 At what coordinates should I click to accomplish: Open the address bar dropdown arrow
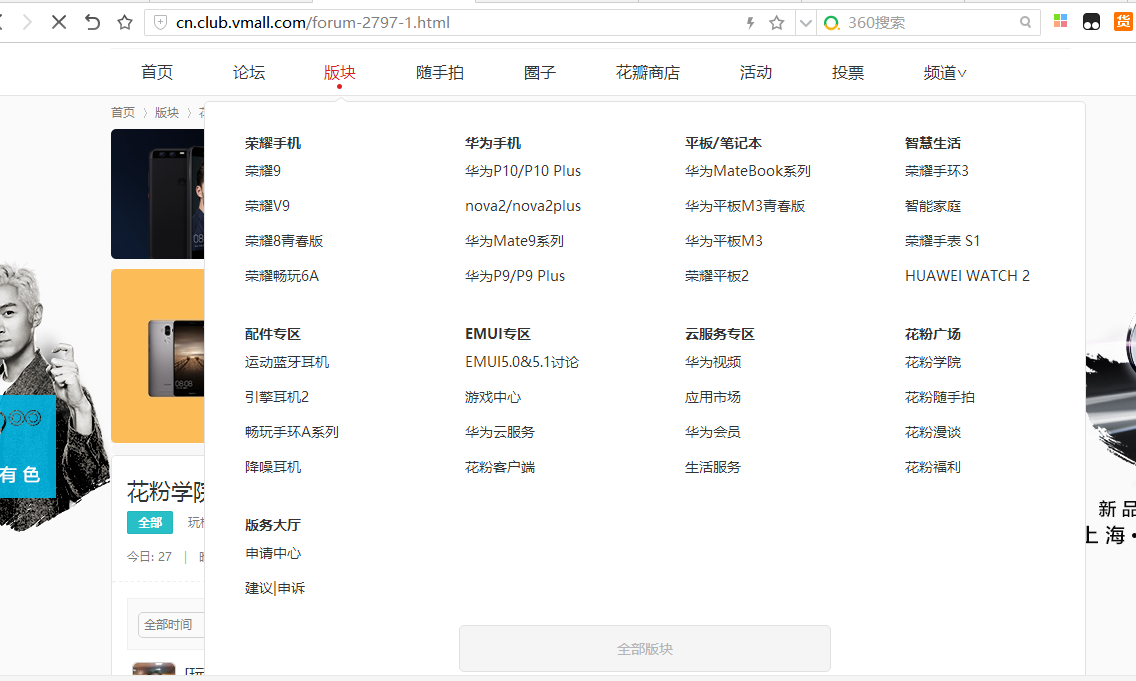coord(806,23)
